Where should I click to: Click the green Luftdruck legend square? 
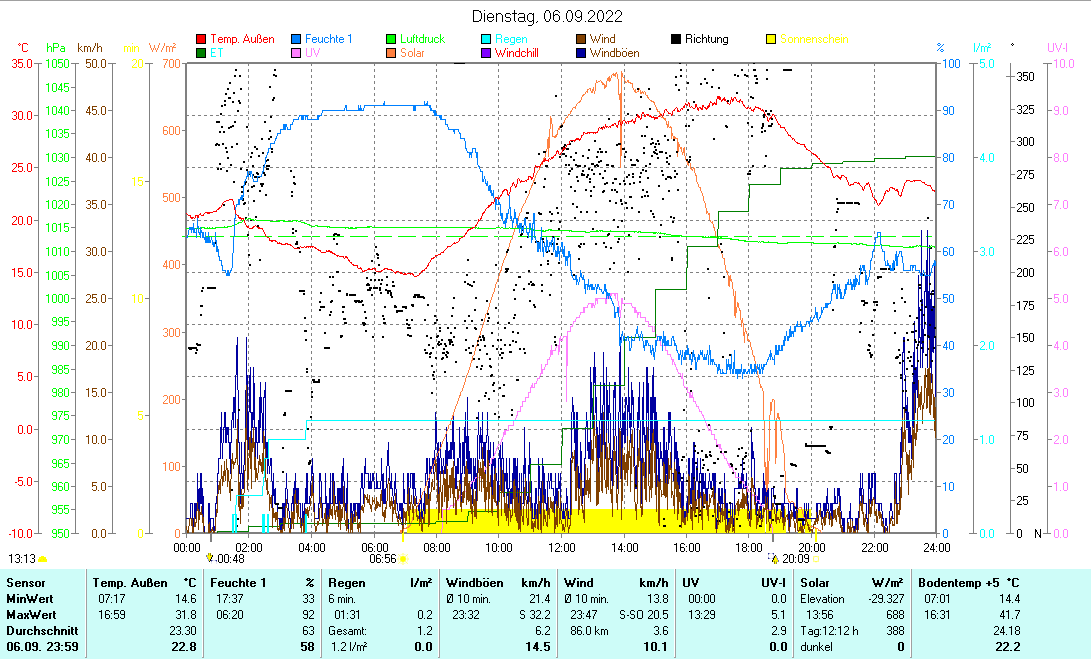(391, 40)
